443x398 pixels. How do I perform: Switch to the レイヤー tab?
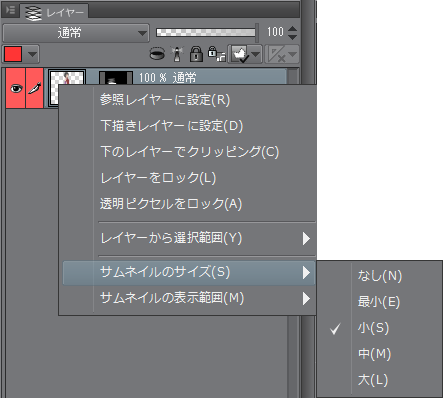[55, 12]
